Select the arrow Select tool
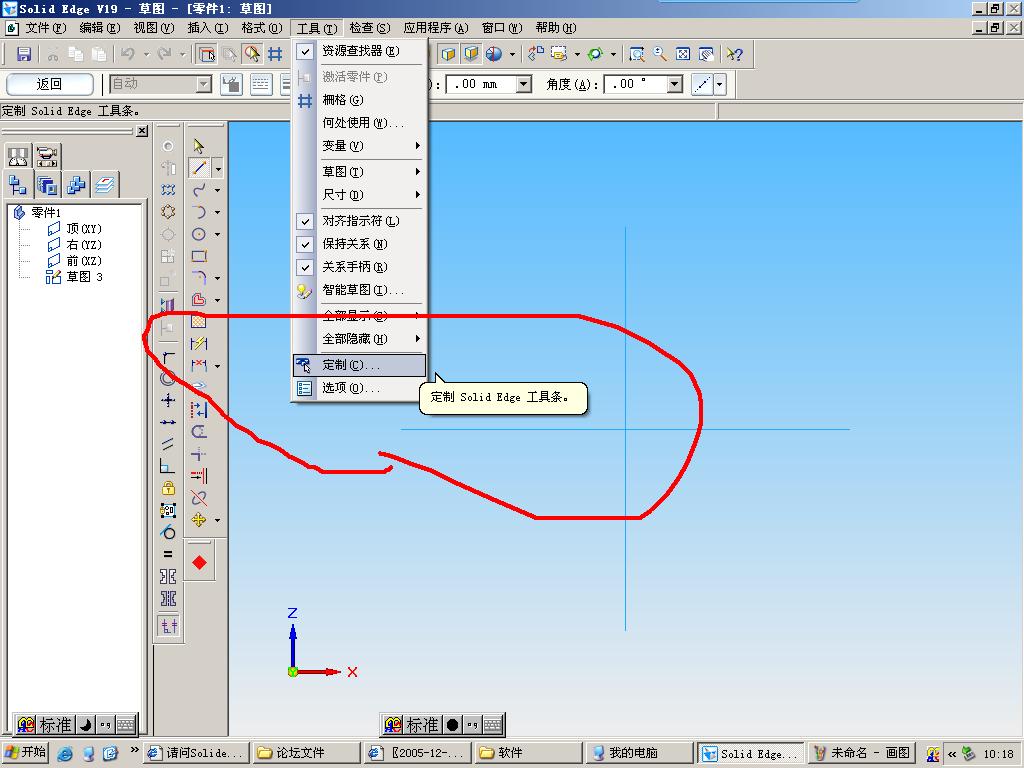 pos(199,146)
